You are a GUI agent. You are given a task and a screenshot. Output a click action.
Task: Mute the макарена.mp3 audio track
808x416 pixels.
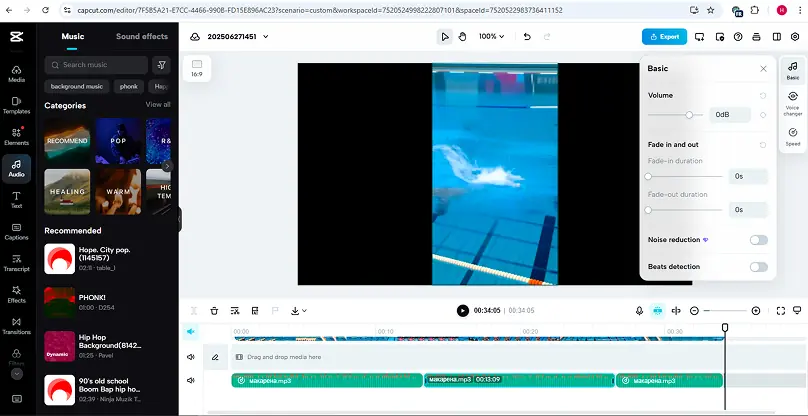(191, 380)
